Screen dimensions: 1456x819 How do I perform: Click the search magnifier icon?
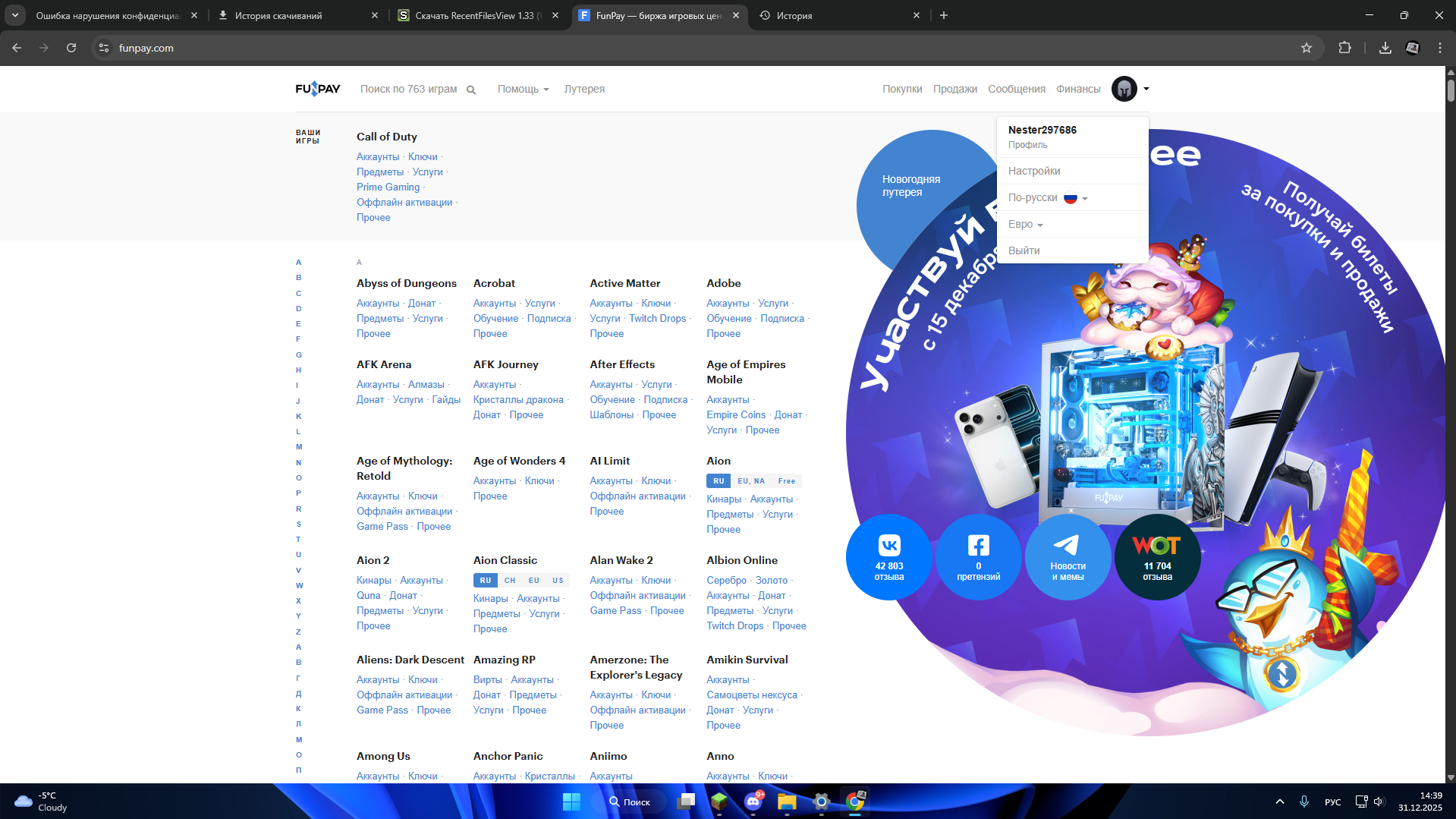[x=471, y=90]
